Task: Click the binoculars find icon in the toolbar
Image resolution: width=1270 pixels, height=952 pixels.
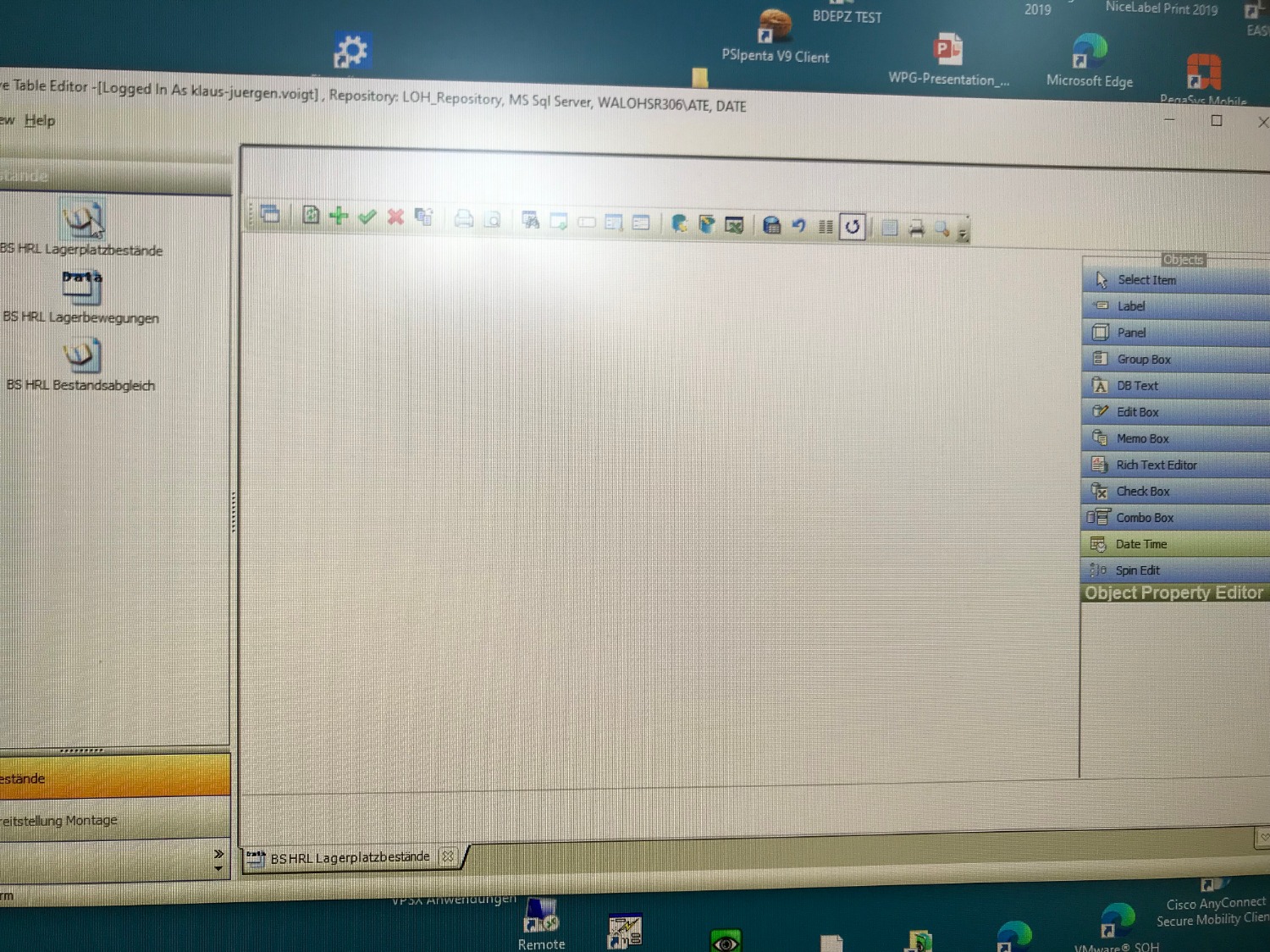Action: point(531,221)
